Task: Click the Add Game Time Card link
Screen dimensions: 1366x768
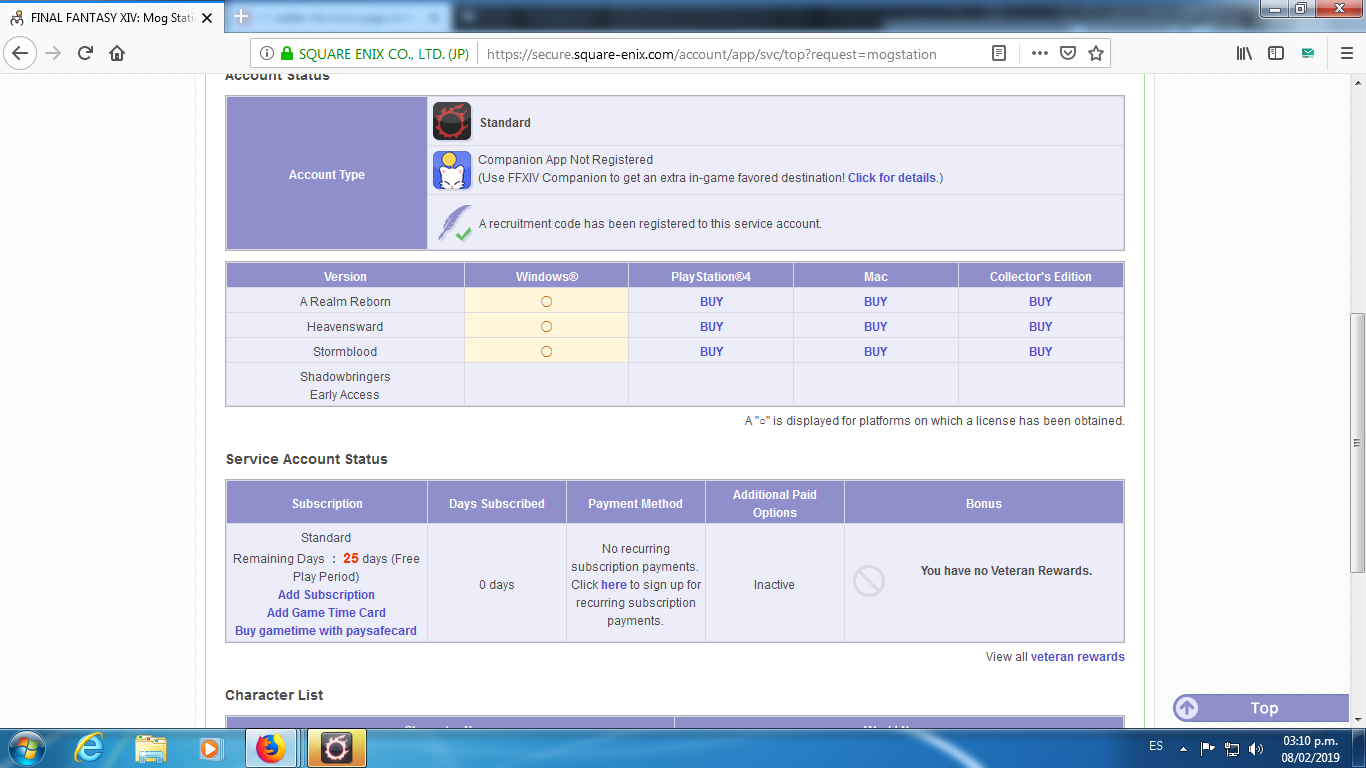Action: (326, 613)
